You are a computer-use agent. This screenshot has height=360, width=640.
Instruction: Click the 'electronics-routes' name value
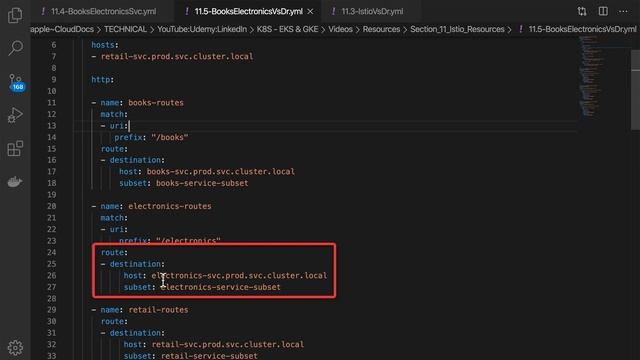pyautogui.click(x=170, y=207)
